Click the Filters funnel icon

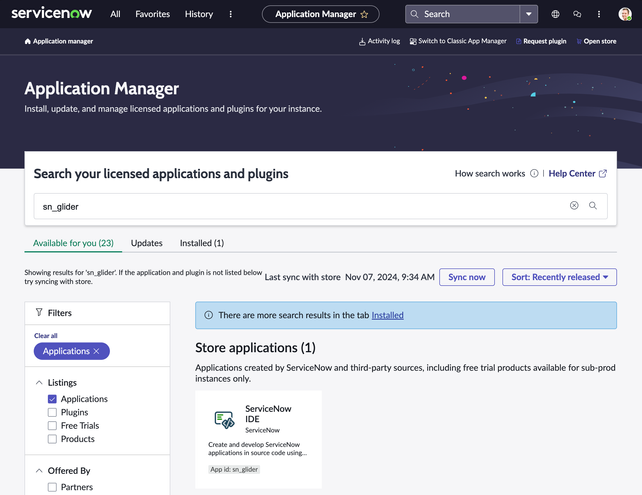[x=39, y=312]
